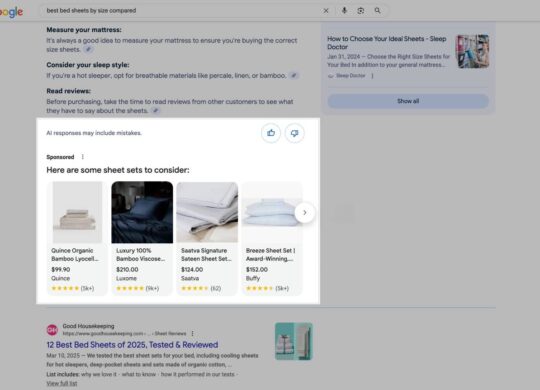Open Saatva Signature Sateen product image

tap(207, 212)
